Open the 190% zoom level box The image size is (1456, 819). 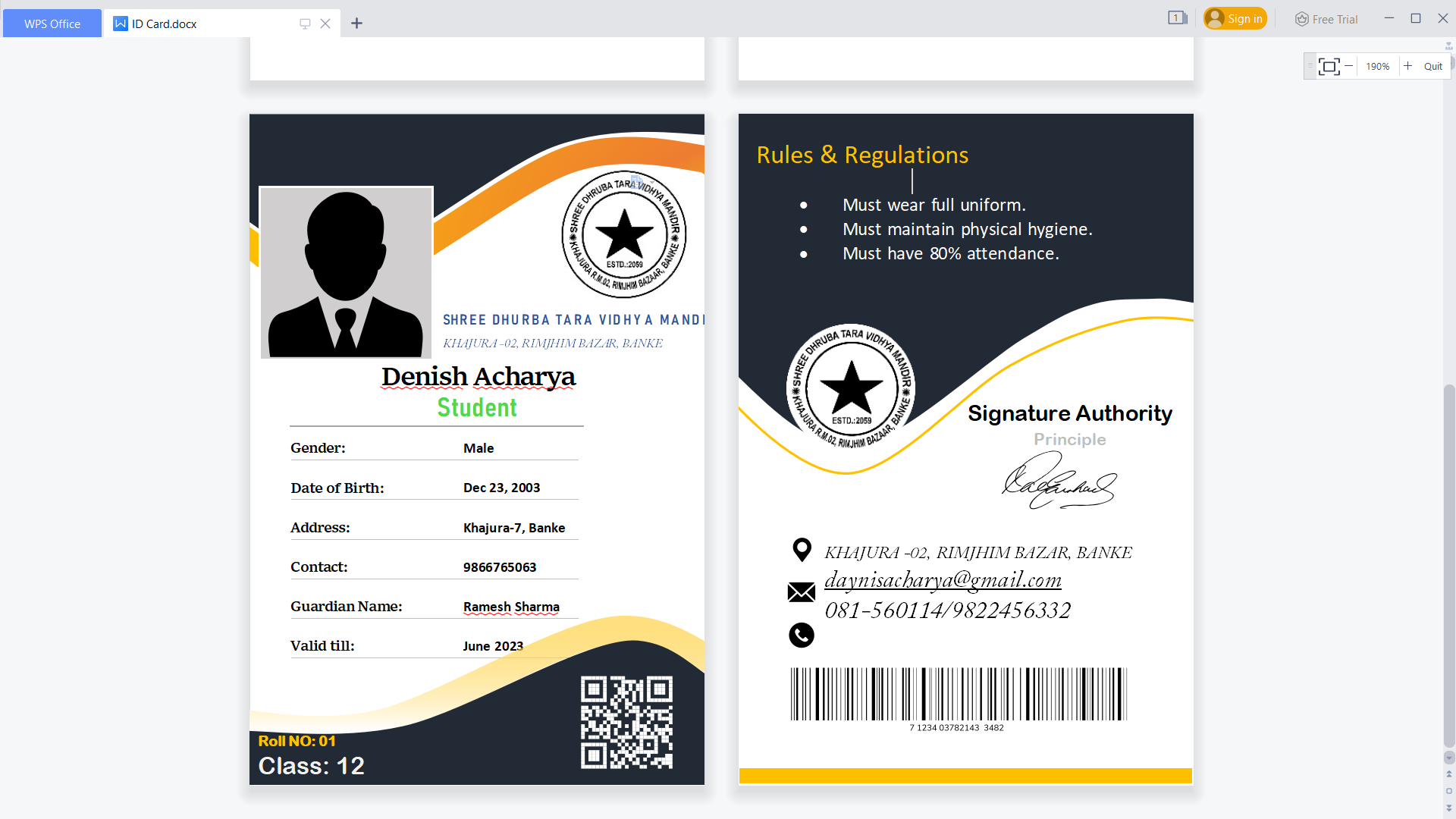click(1377, 67)
